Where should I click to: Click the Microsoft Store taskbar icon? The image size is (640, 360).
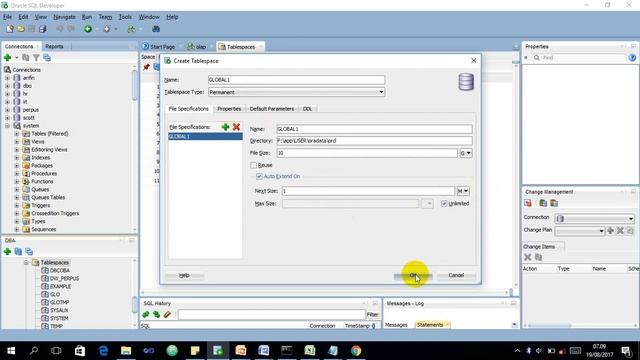tap(80, 351)
